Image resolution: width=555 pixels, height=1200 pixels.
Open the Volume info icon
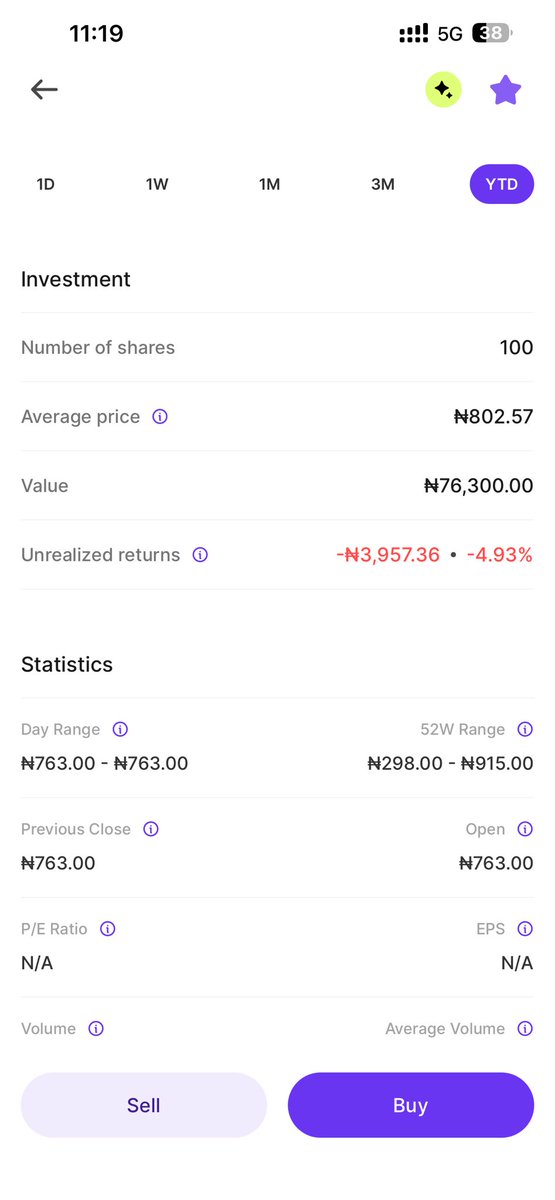click(96, 1029)
